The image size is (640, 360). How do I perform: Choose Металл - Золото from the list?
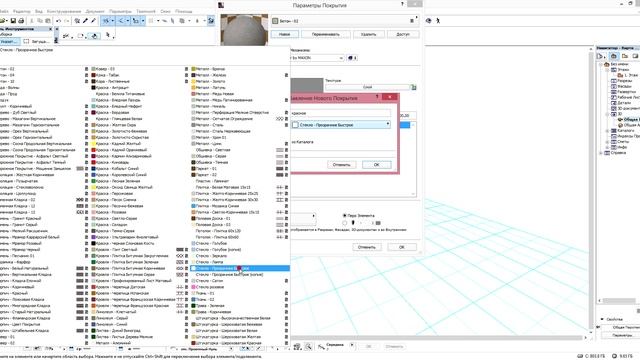click(x=210, y=81)
